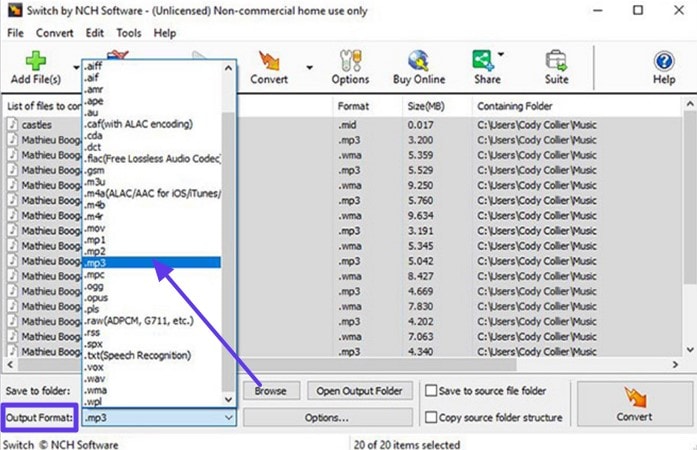
Task: Select .ogg in the format list
Action: coord(152,286)
